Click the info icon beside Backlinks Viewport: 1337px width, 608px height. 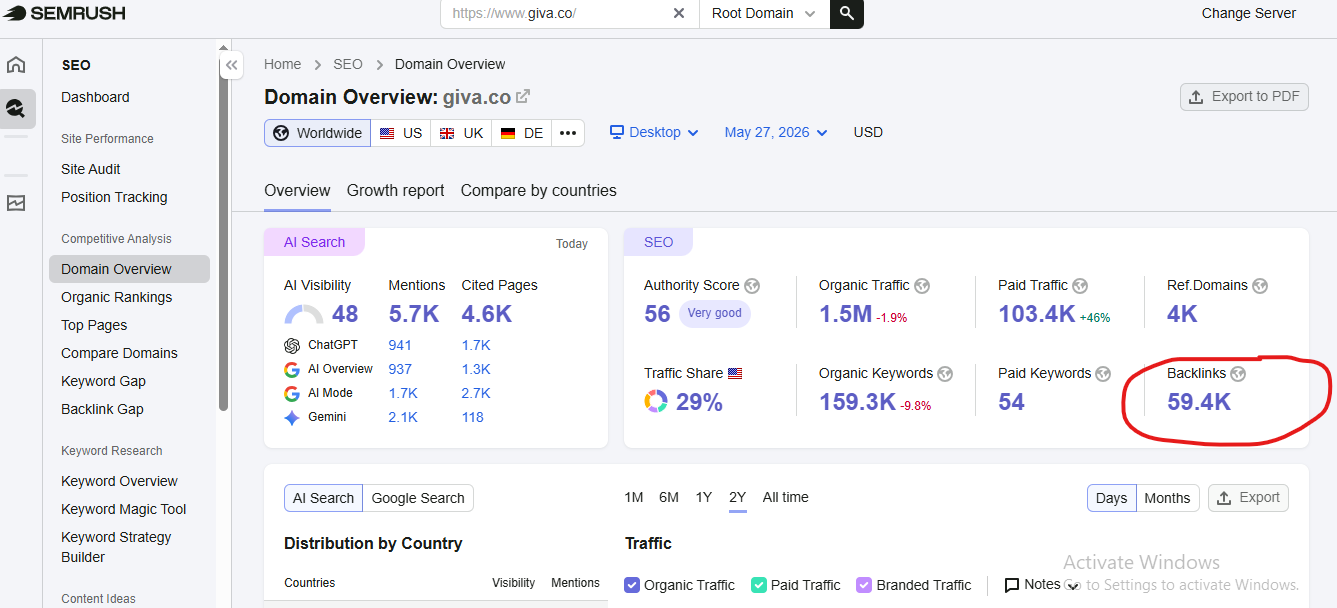click(x=1238, y=374)
